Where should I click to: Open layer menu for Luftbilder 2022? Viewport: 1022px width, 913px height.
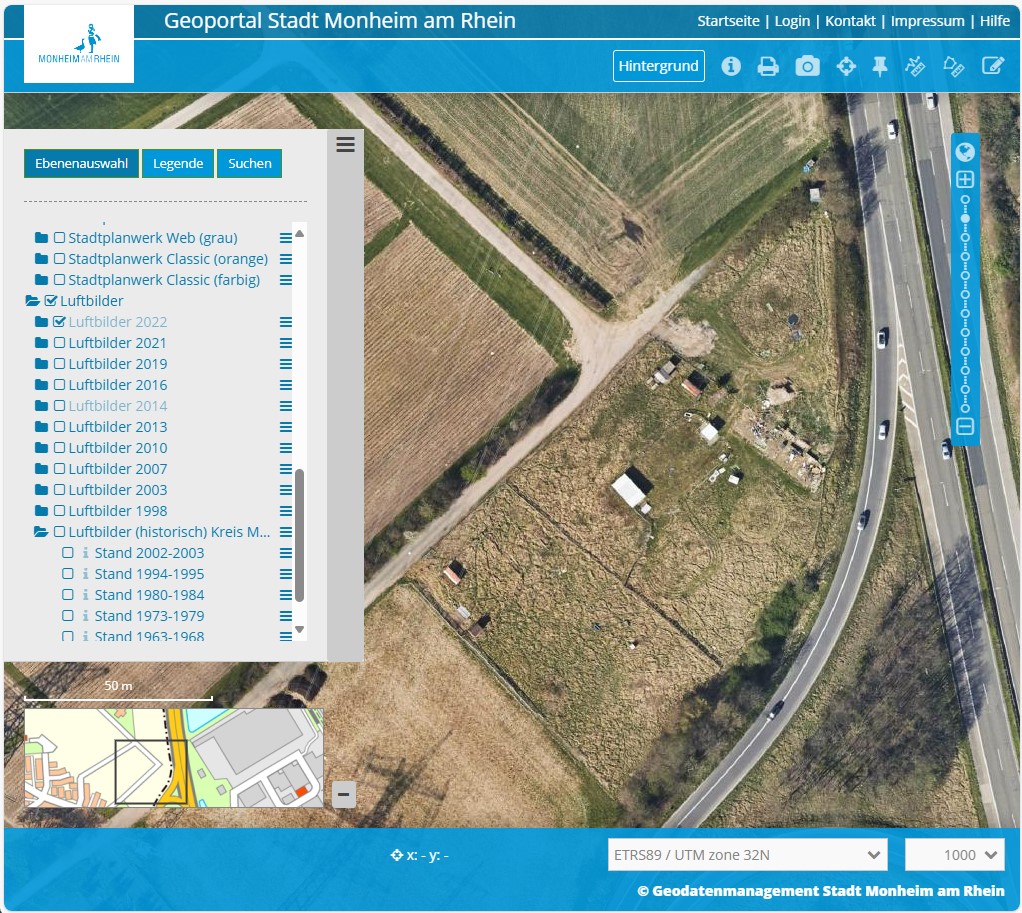285,322
